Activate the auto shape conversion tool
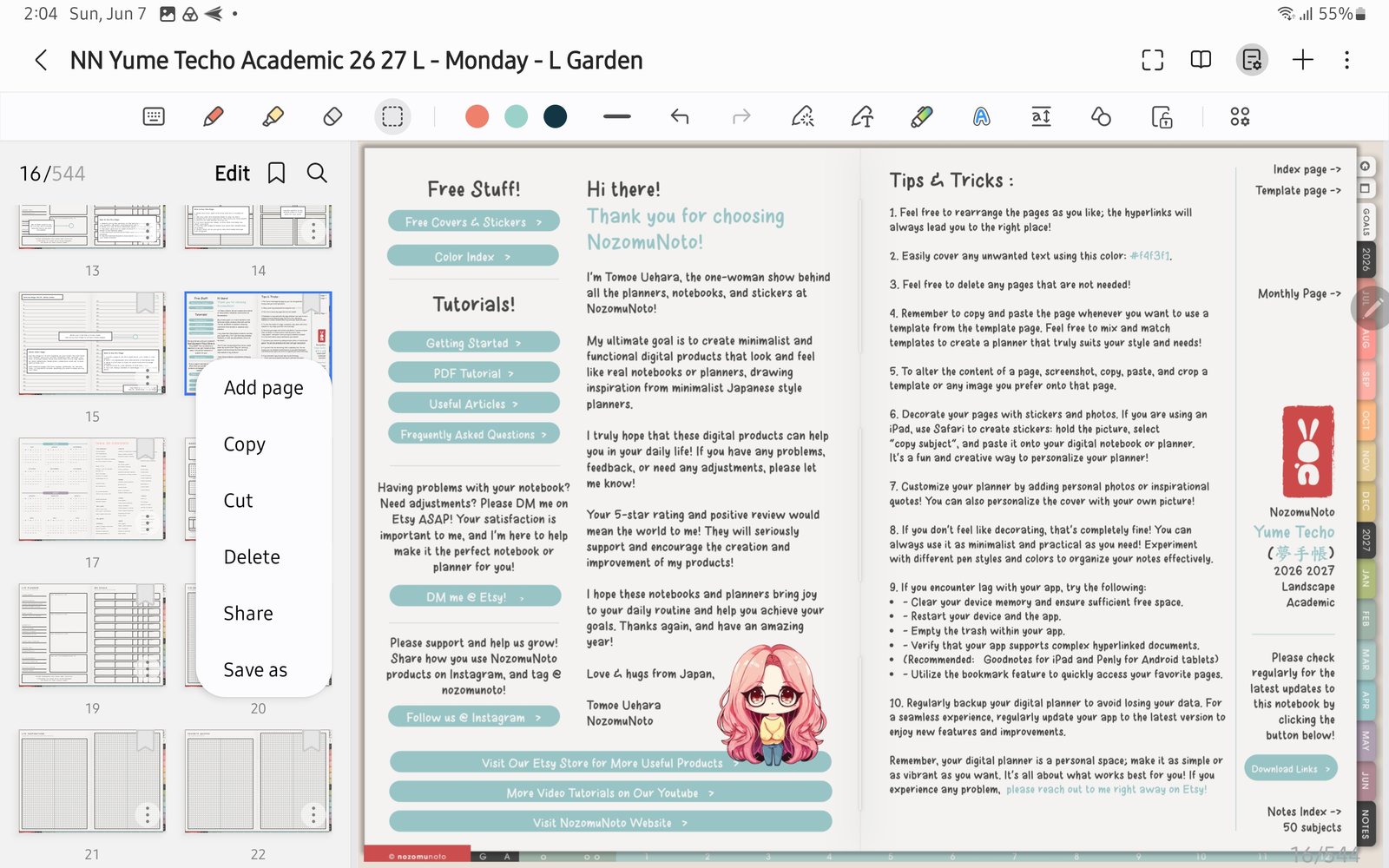1389x868 pixels. (x=862, y=116)
